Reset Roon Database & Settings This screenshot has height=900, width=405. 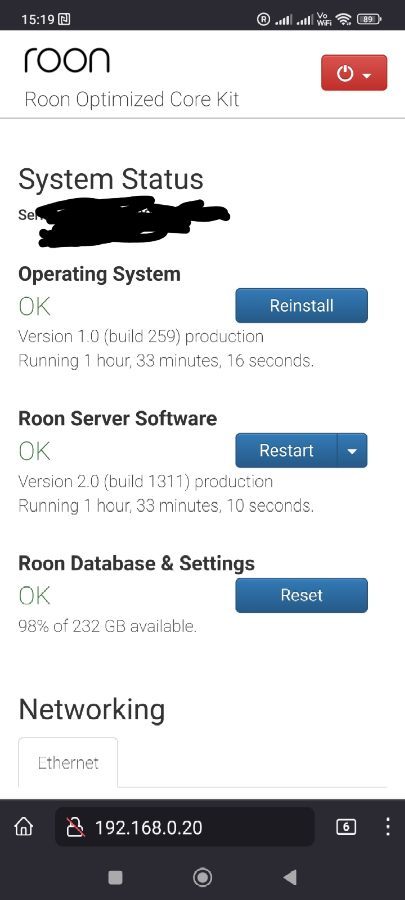click(301, 595)
